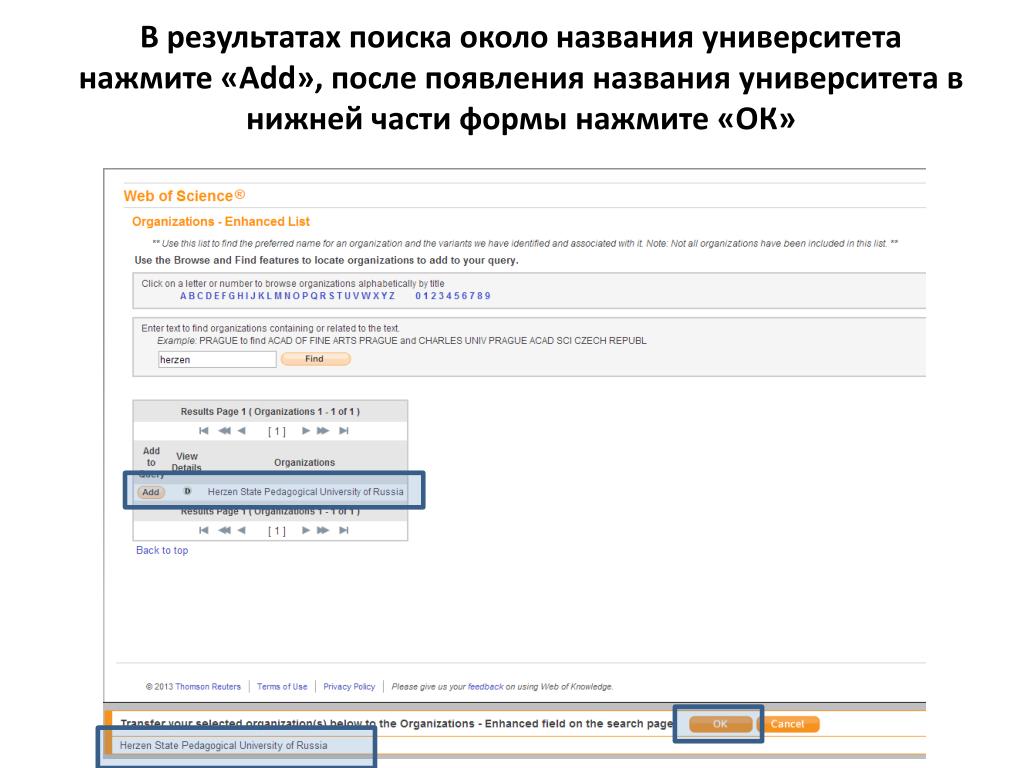Click the Find button
The height and width of the screenshot is (768, 1024).
[315, 359]
